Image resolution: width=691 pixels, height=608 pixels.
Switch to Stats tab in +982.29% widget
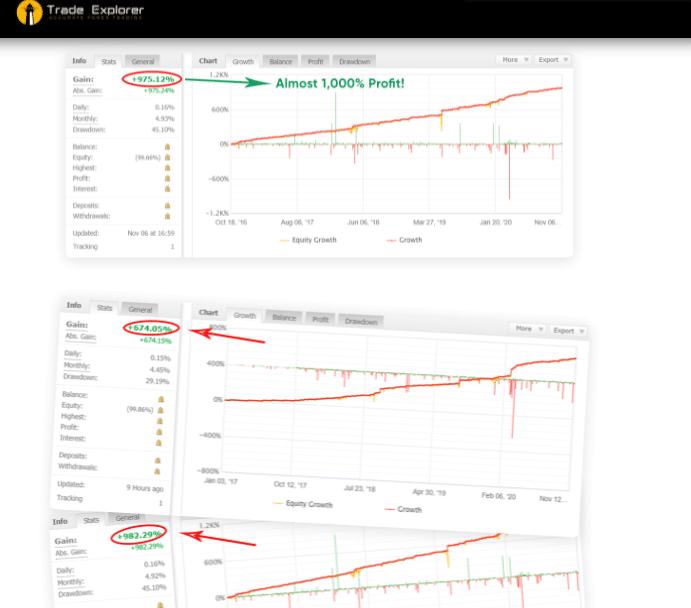point(91,520)
